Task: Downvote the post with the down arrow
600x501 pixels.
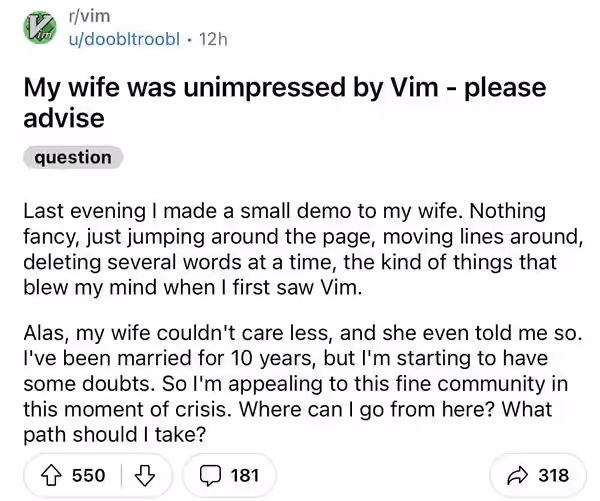Action: point(145,475)
